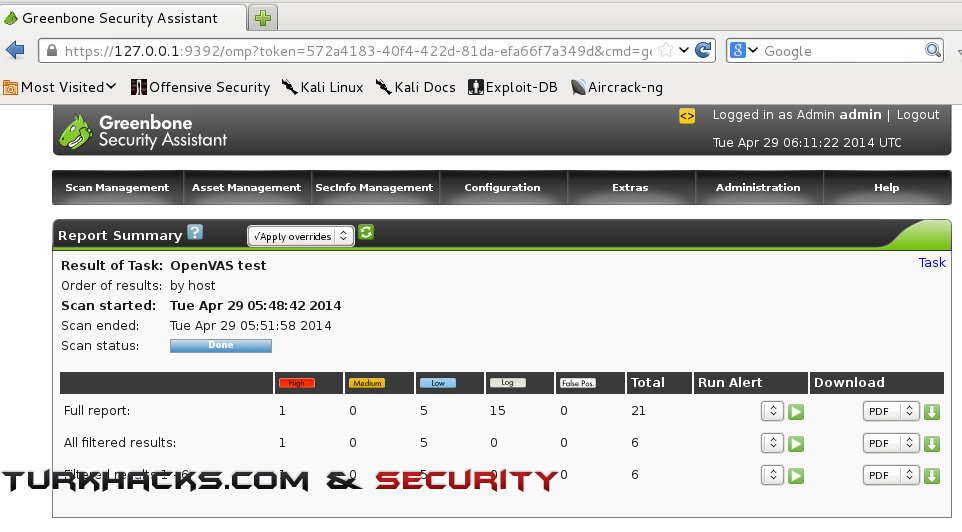
Task: Open the Offensive Security bookmark
Action: tap(201, 87)
